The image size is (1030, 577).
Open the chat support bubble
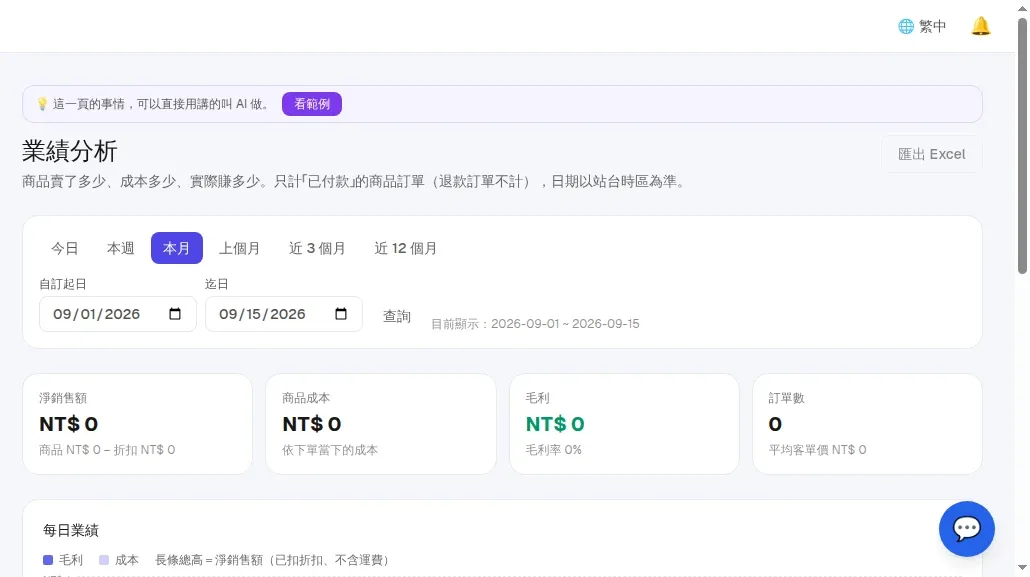[x=966, y=529]
